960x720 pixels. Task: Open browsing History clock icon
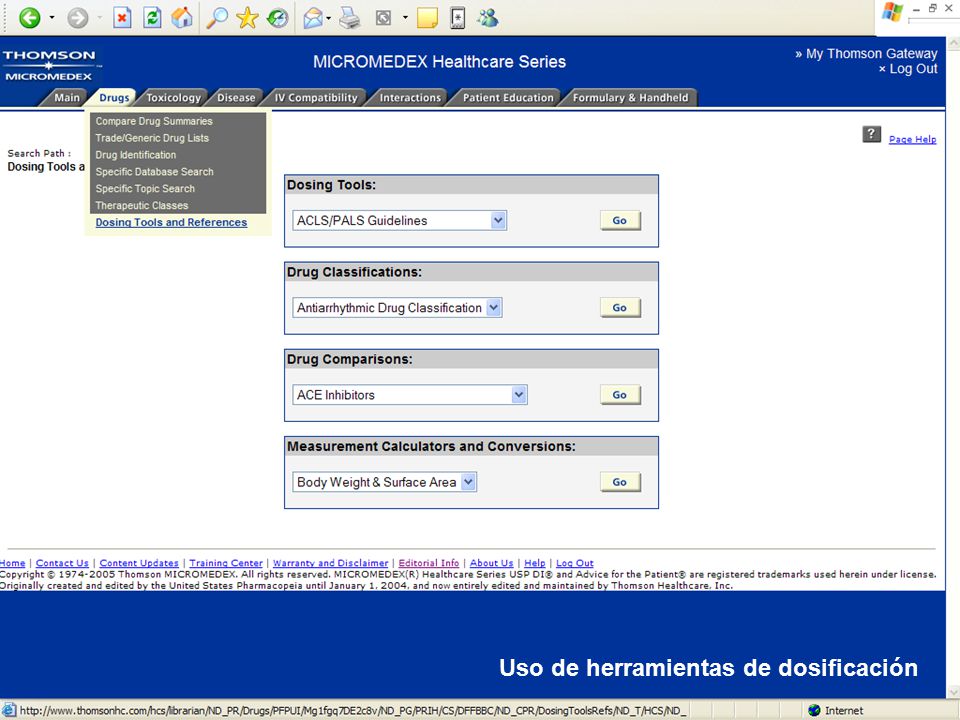coord(277,18)
